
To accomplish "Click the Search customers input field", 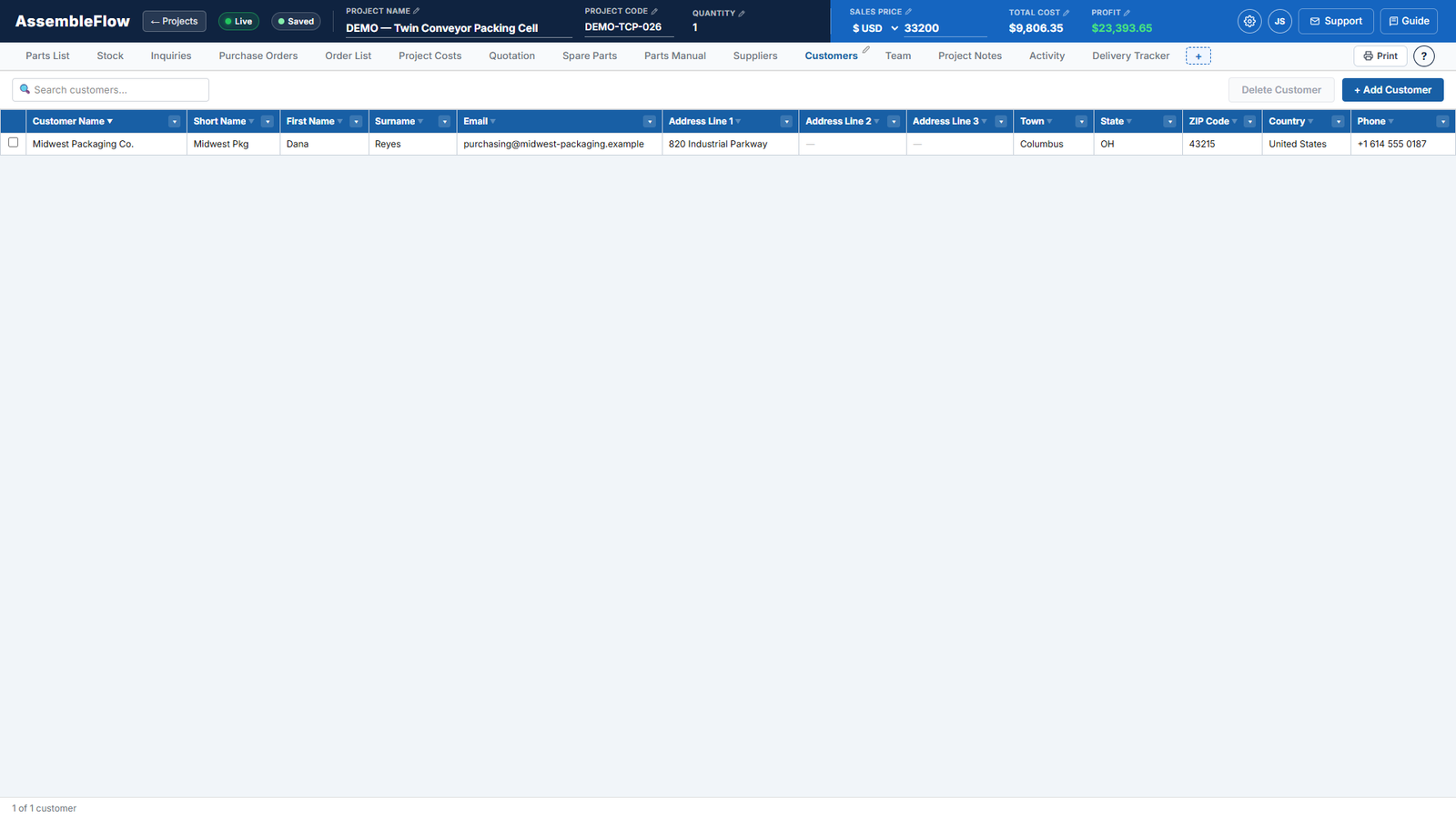I will click(x=111, y=90).
